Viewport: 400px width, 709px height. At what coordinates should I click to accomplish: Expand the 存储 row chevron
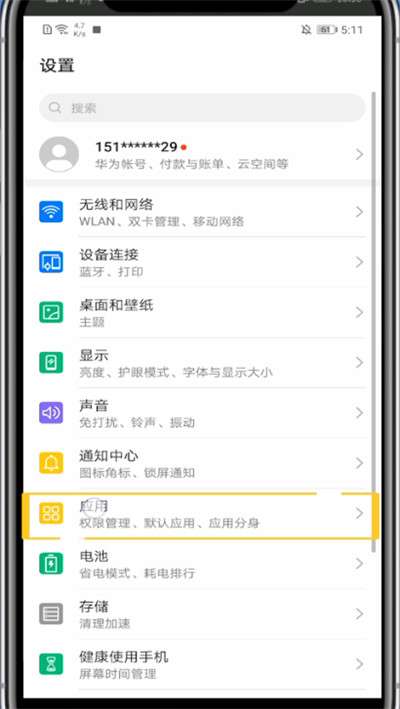[x=359, y=614]
